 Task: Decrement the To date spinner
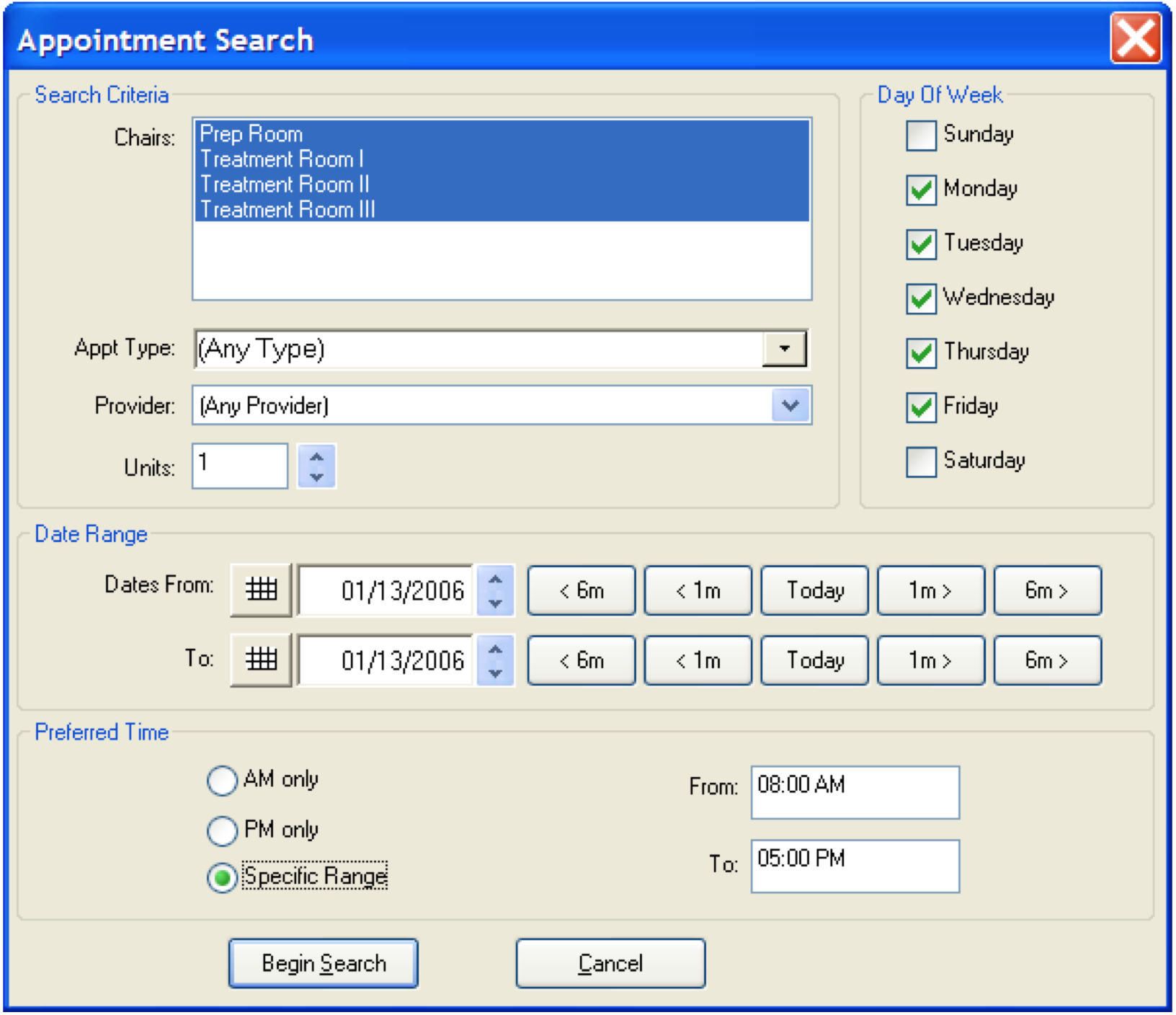tap(495, 672)
